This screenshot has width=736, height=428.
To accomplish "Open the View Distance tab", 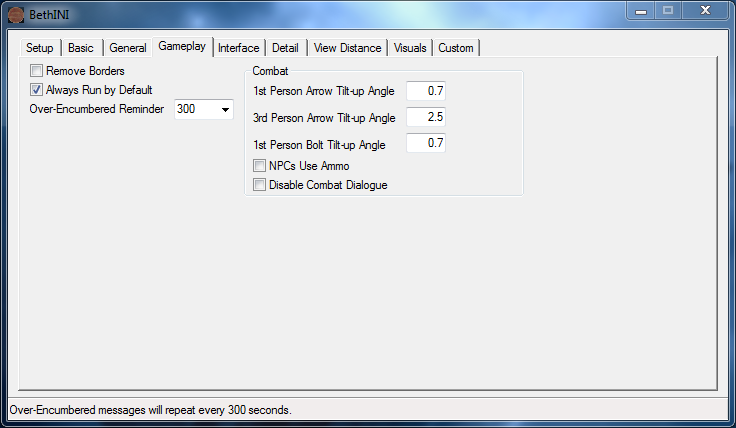I will (347, 48).
